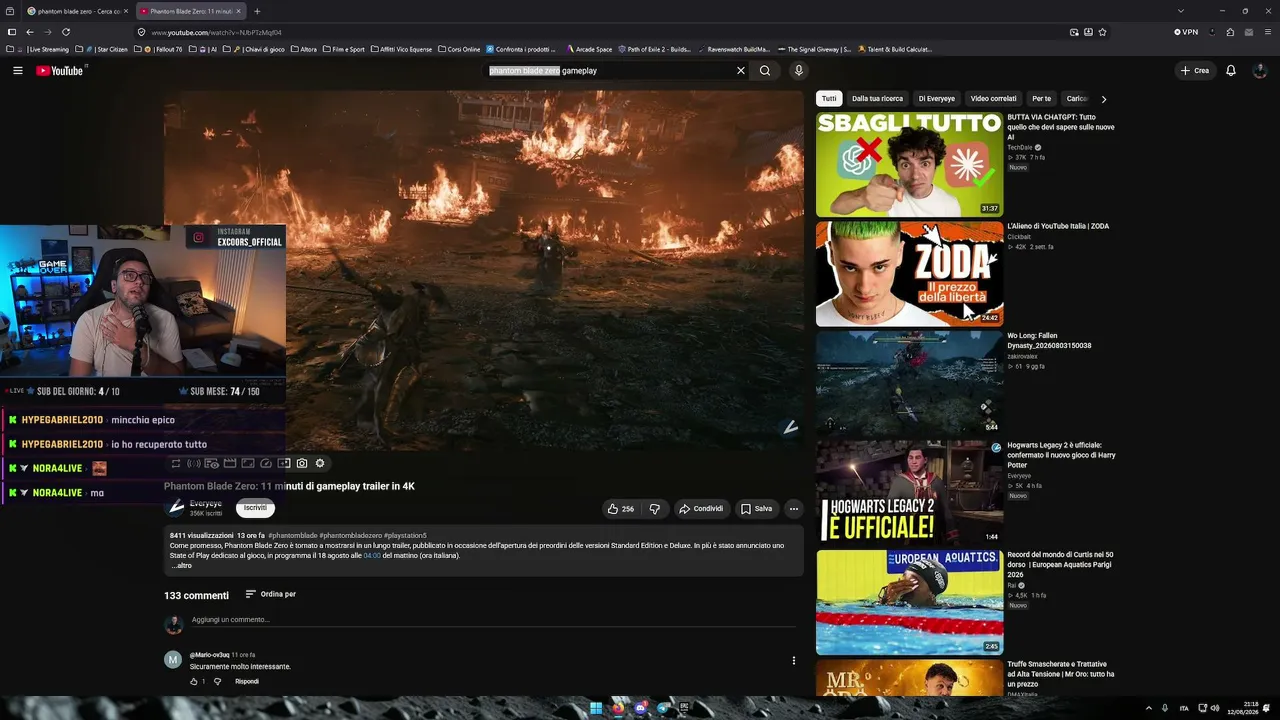Show more filter chips with arrow
The image size is (1280, 720).
(x=1103, y=99)
